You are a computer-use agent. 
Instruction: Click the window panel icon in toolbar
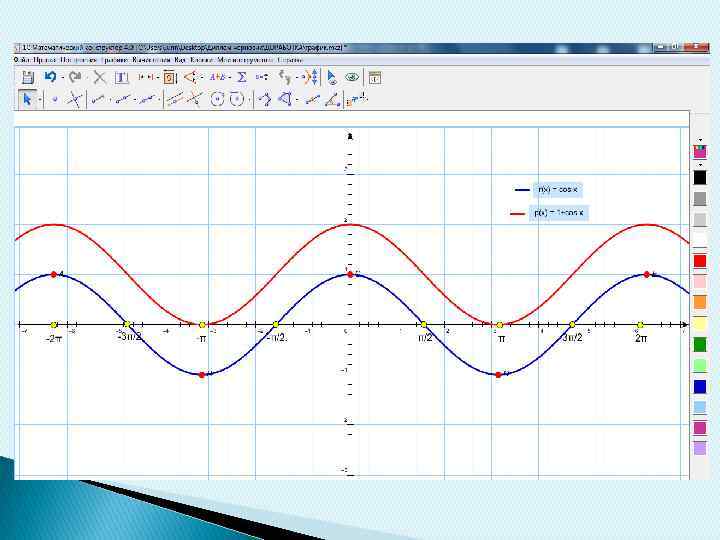click(x=375, y=77)
